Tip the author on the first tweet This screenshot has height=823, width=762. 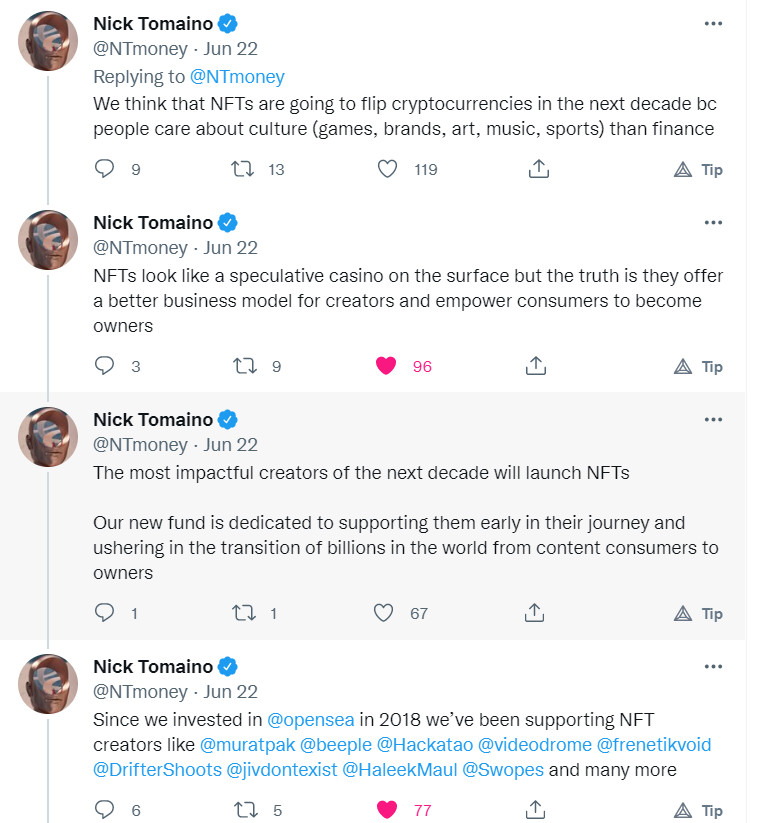point(698,170)
